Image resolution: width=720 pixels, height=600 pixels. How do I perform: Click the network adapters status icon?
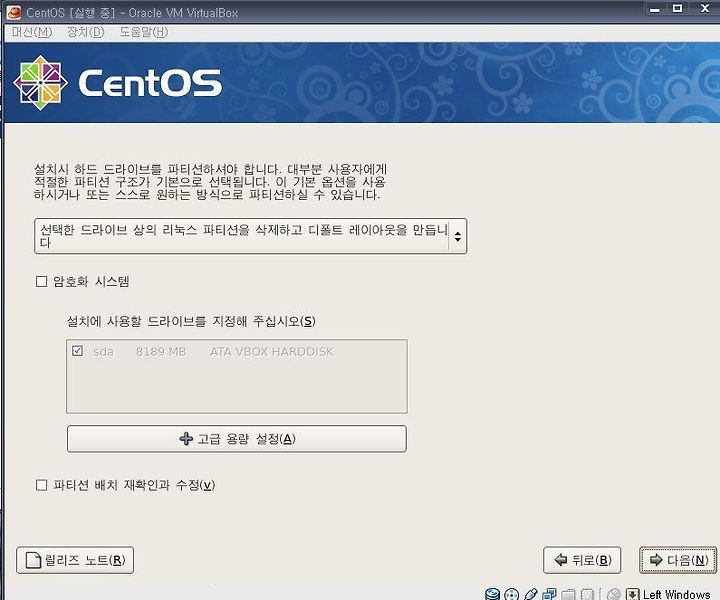coord(549,594)
